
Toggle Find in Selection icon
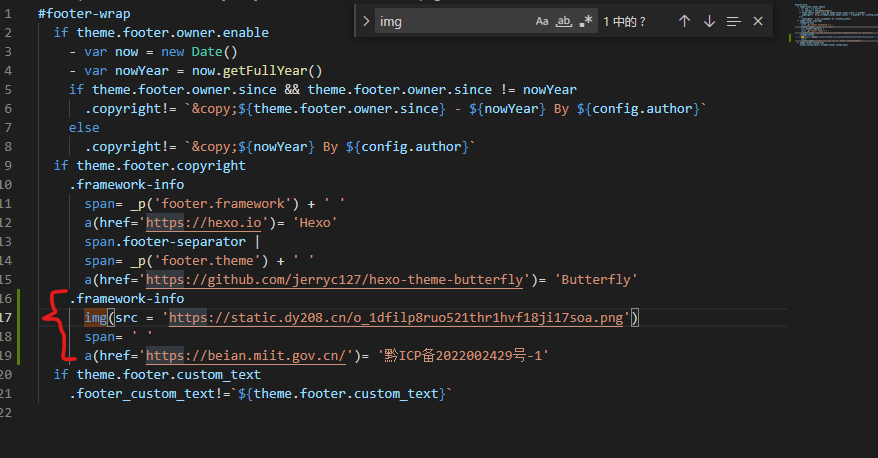pyautogui.click(x=733, y=21)
